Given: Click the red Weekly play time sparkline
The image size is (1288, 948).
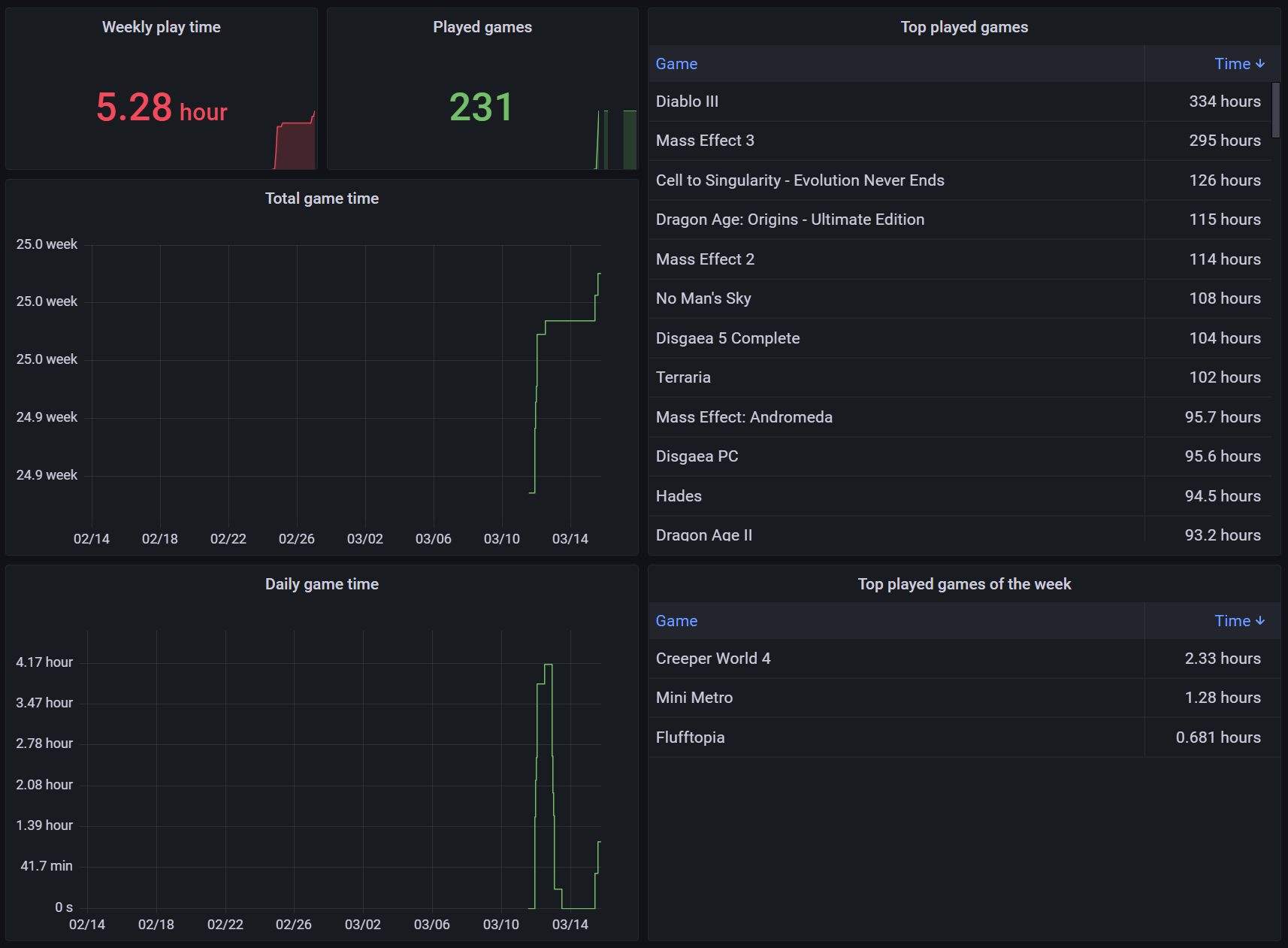Looking at the screenshot, I should point(295,141).
